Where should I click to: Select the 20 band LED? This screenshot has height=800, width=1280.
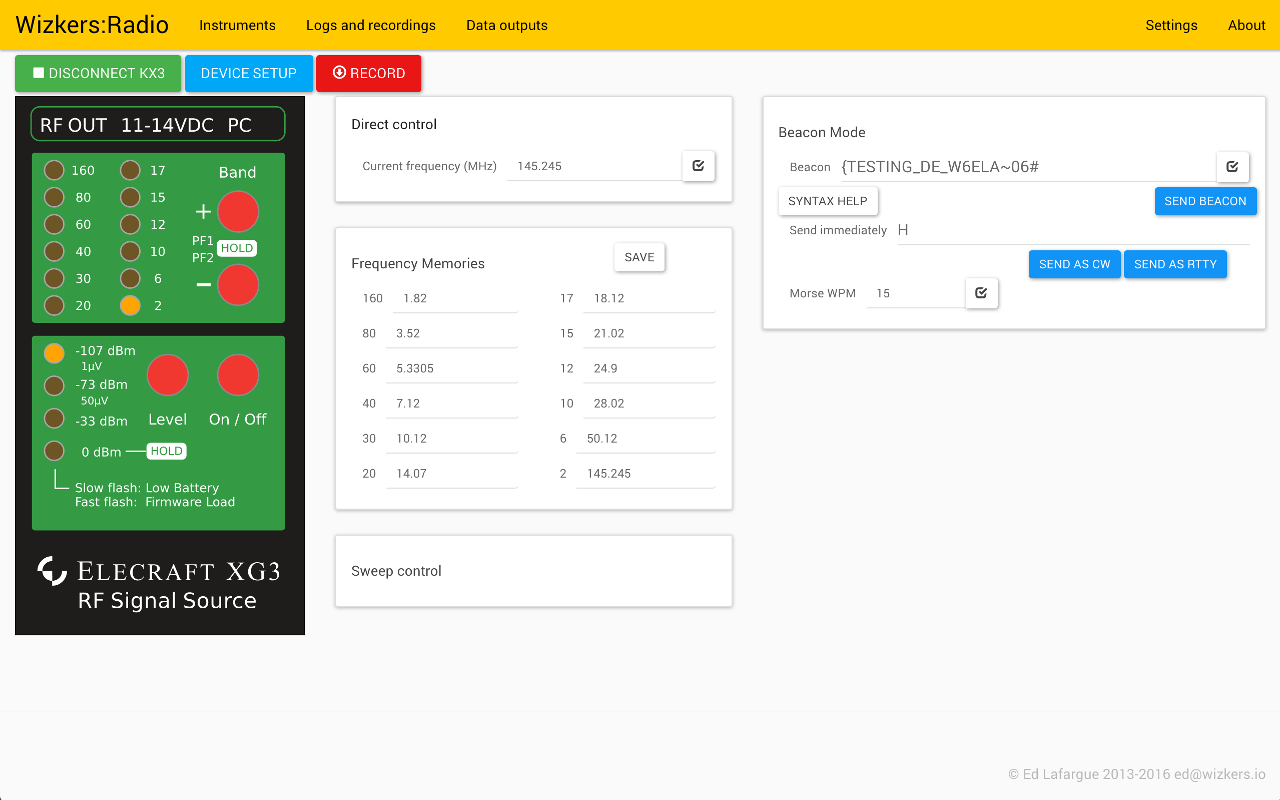(x=54, y=305)
